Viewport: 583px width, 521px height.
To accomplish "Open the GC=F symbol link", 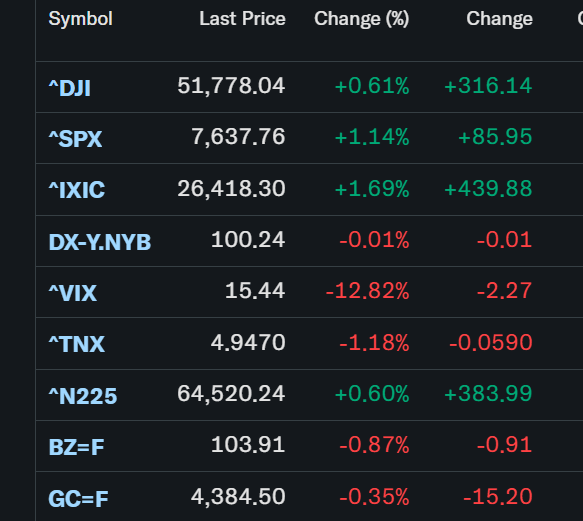I will coord(78,499).
